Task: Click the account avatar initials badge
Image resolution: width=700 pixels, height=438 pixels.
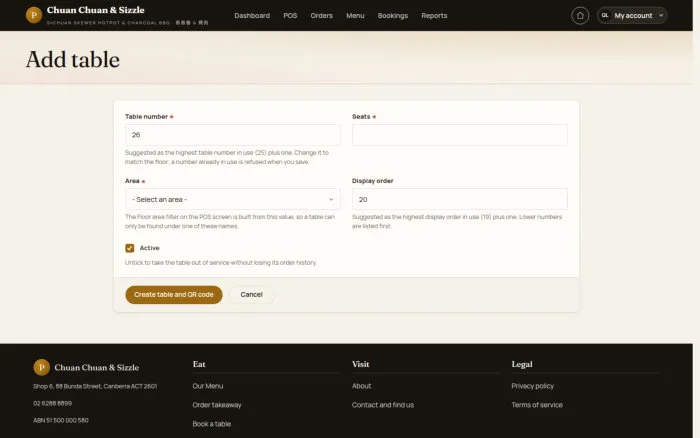Action: (x=605, y=15)
